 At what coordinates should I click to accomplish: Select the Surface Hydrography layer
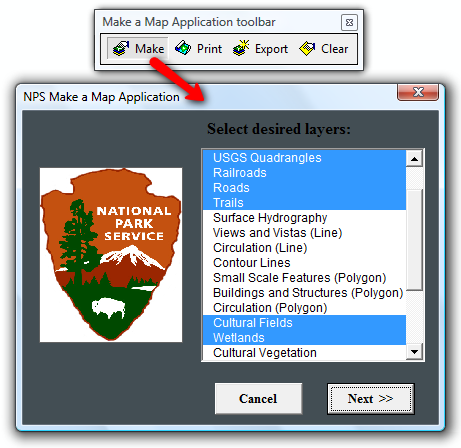[304, 218]
